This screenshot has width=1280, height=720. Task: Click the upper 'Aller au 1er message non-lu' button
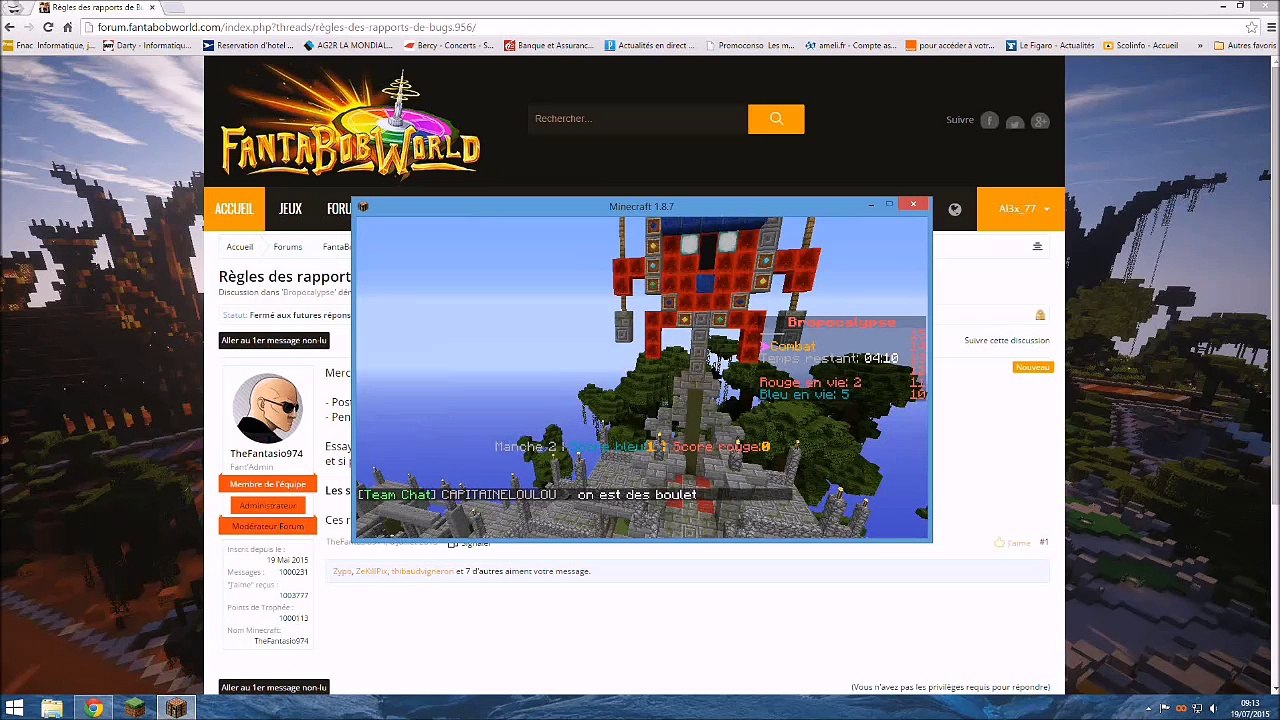pyautogui.click(x=274, y=341)
